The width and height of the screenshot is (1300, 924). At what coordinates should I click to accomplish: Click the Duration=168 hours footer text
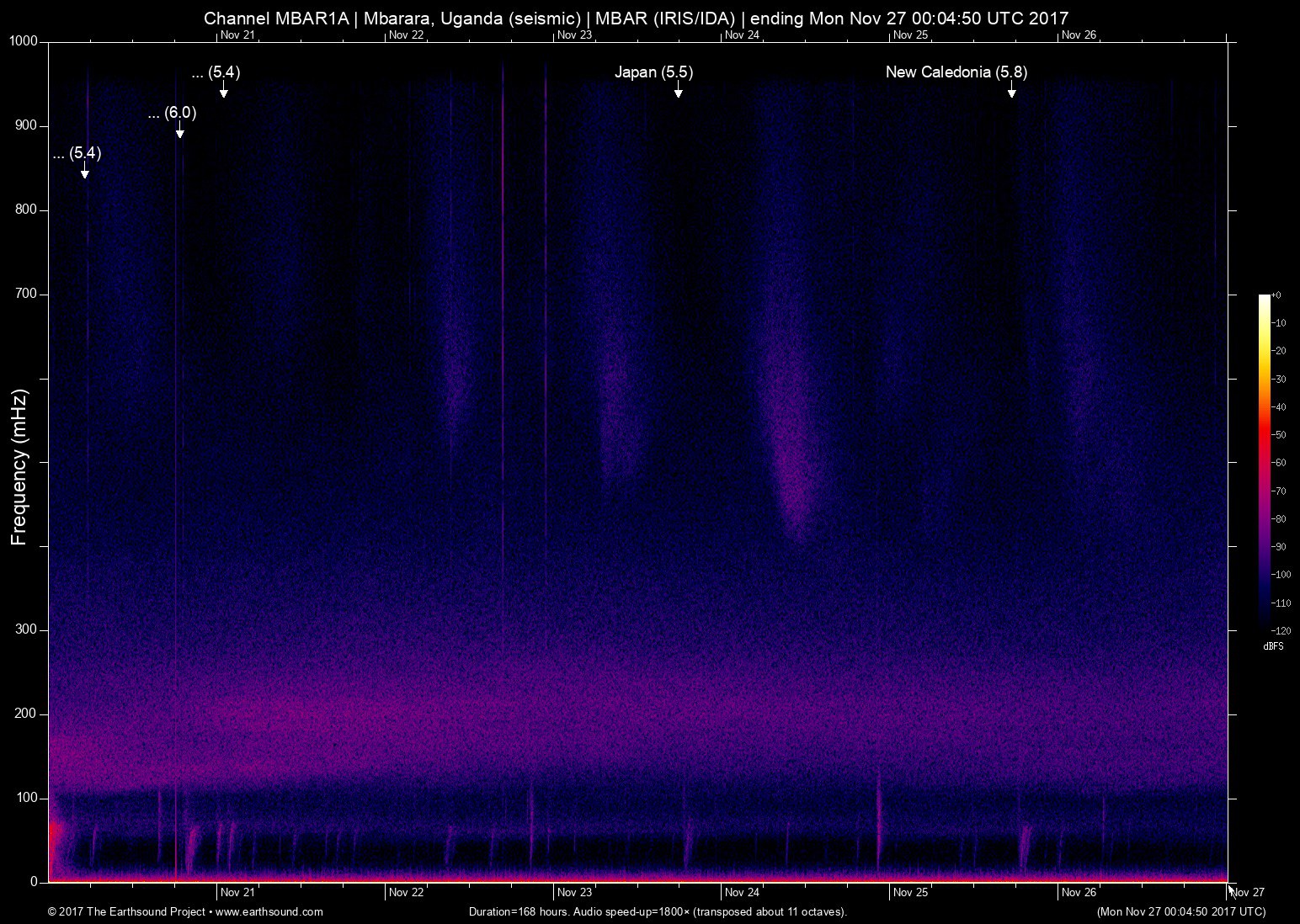click(x=657, y=911)
